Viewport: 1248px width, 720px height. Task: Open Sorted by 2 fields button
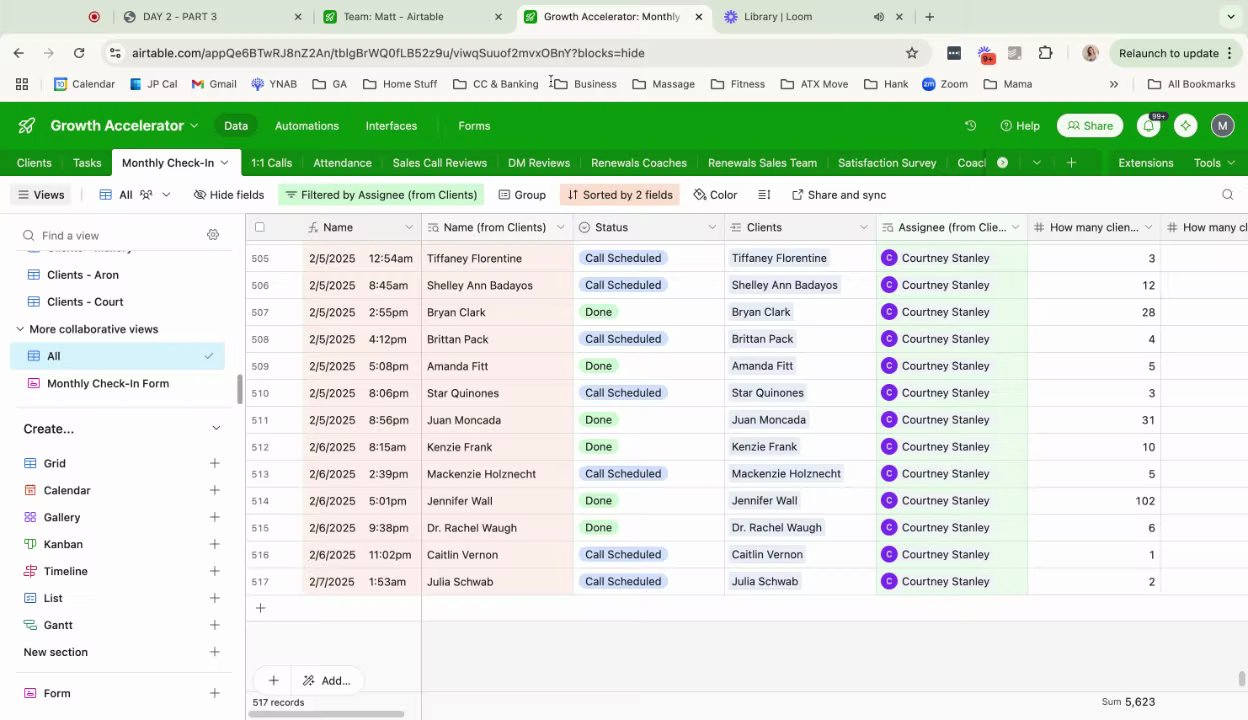(x=621, y=195)
